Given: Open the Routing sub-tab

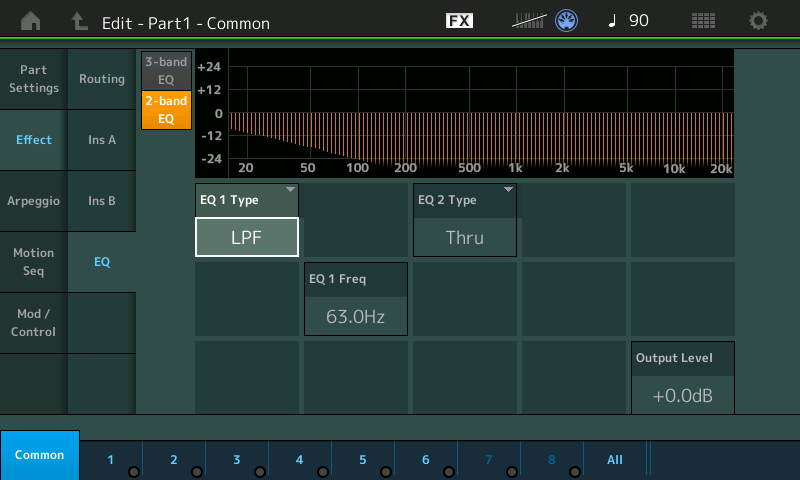Looking at the screenshot, I should (102, 79).
